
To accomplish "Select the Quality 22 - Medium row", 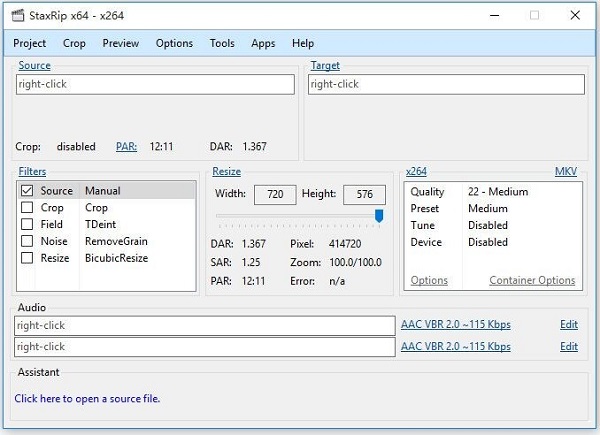I will pos(493,192).
